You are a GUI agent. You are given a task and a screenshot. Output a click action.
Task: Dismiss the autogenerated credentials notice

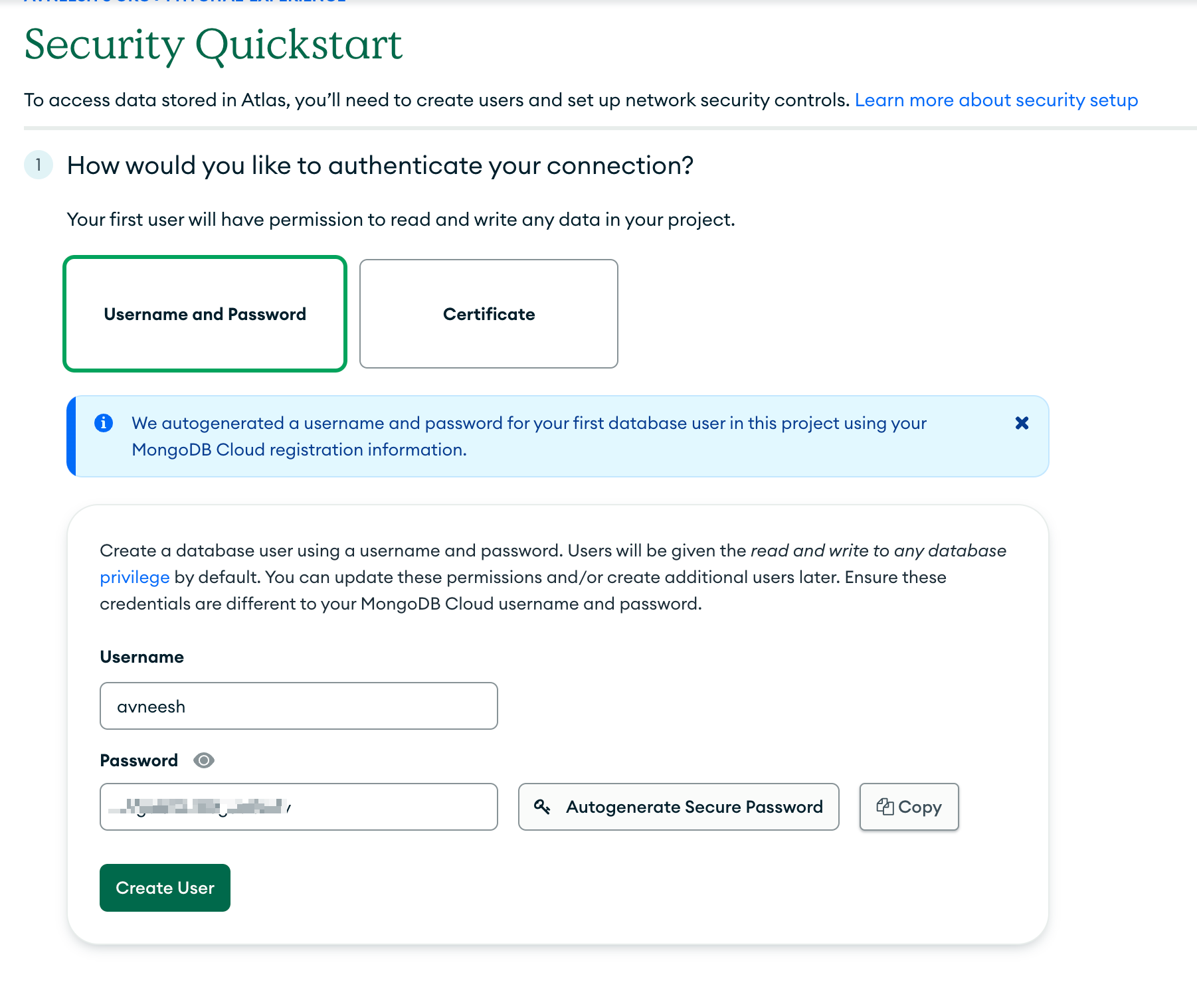tap(1022, 423)
